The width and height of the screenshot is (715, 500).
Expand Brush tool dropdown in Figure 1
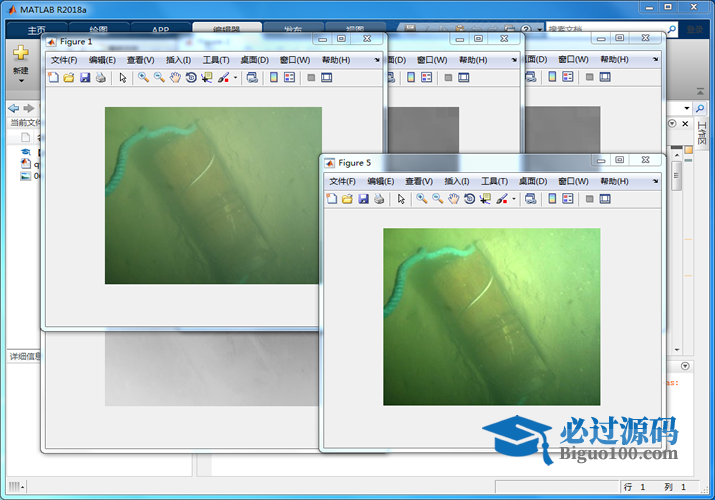pyautogui.click(x=235, y=77)
